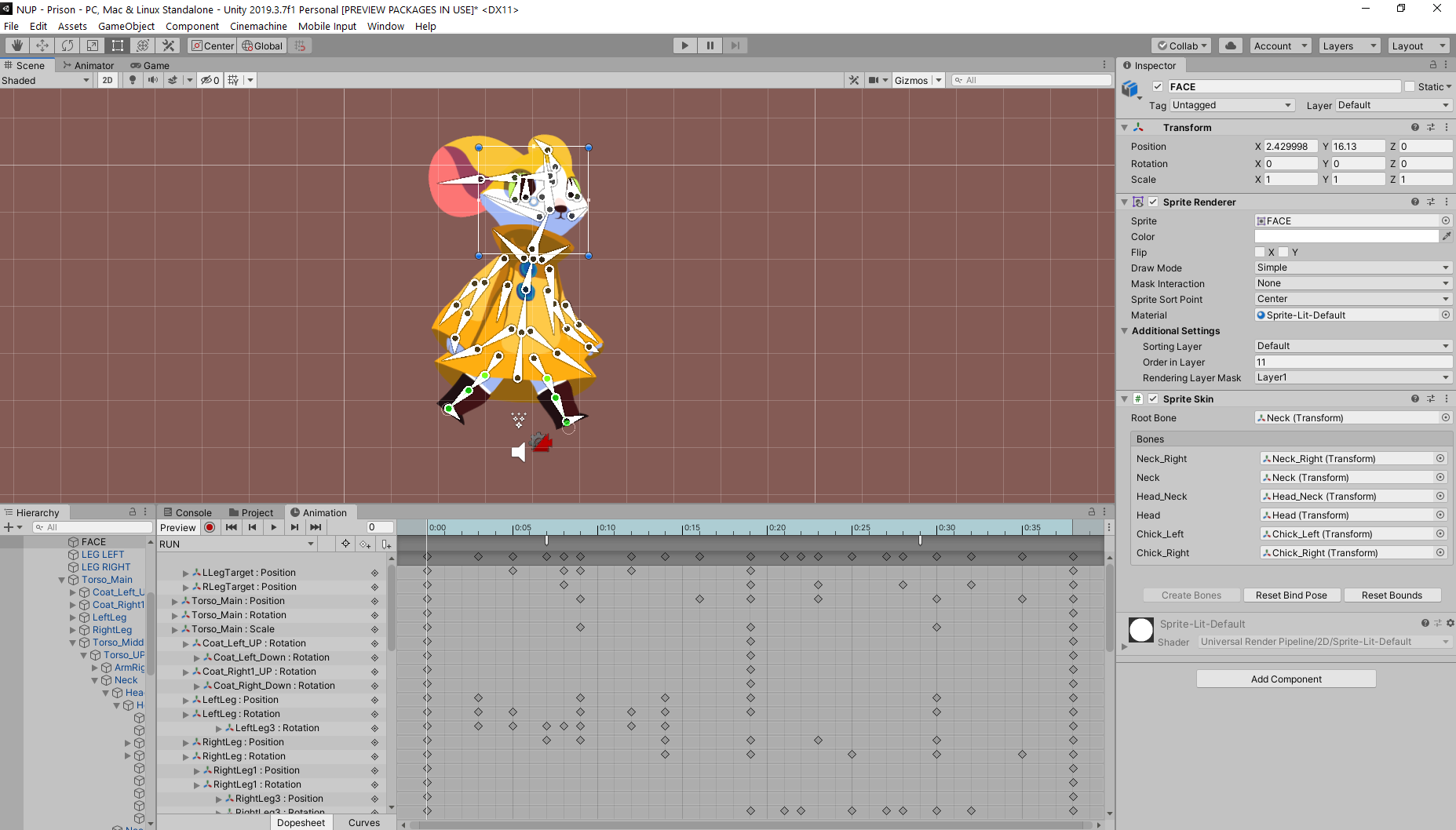Viewport: 1456px width, 830px height.
Task: Add keyframe in Animation window
Action: point(366,544)
